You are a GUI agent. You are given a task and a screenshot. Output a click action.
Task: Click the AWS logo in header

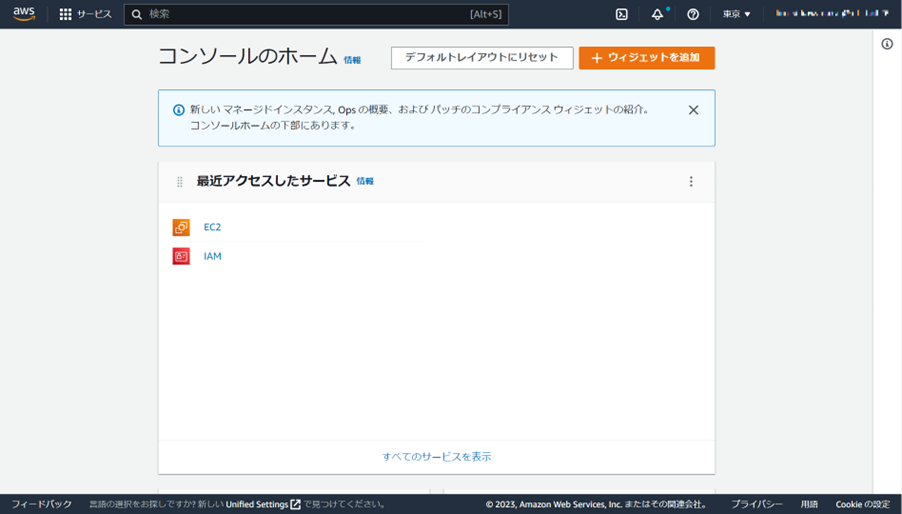coord(23,14)
